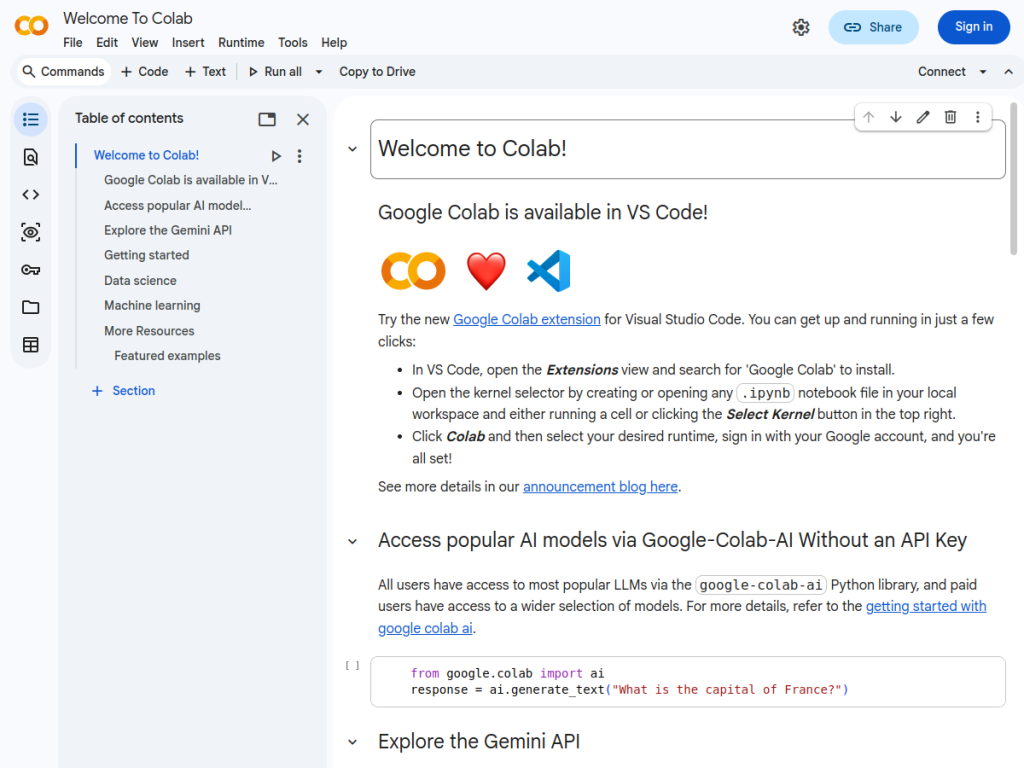Image resolution: width=1024 pixels, height=768 pixels.
Task: Click the notebook vertical scrollbar
Action: coord(1014,178)
